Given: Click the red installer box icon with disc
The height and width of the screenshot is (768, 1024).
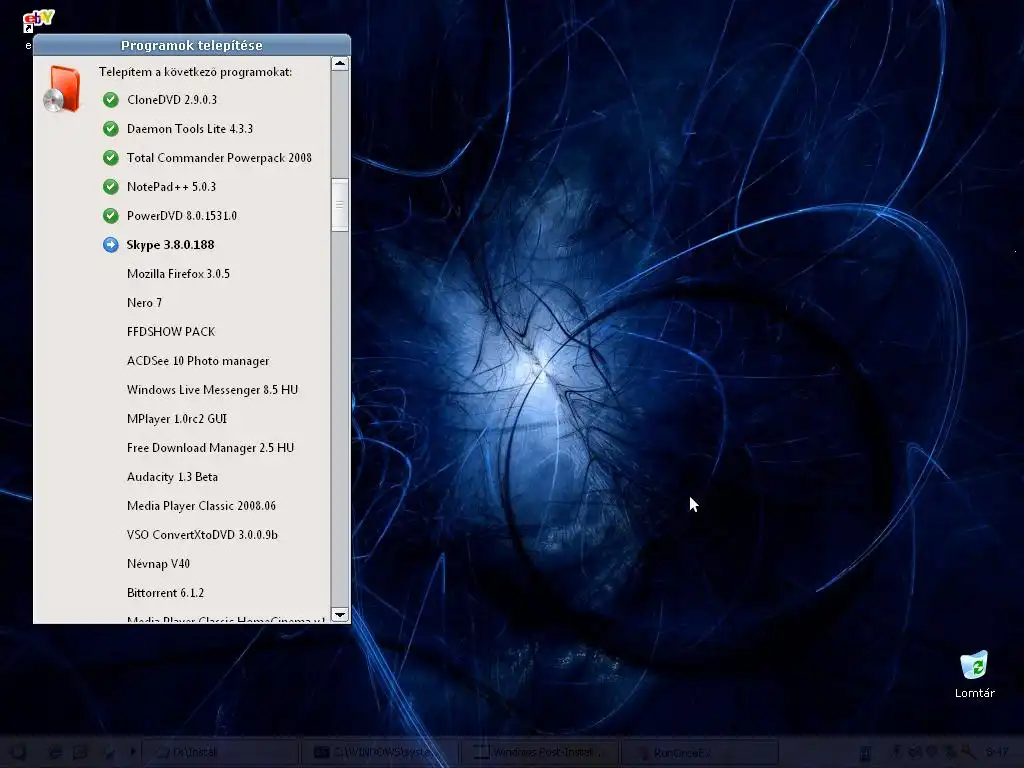Looking at the screenshot, I should (61, 89).
